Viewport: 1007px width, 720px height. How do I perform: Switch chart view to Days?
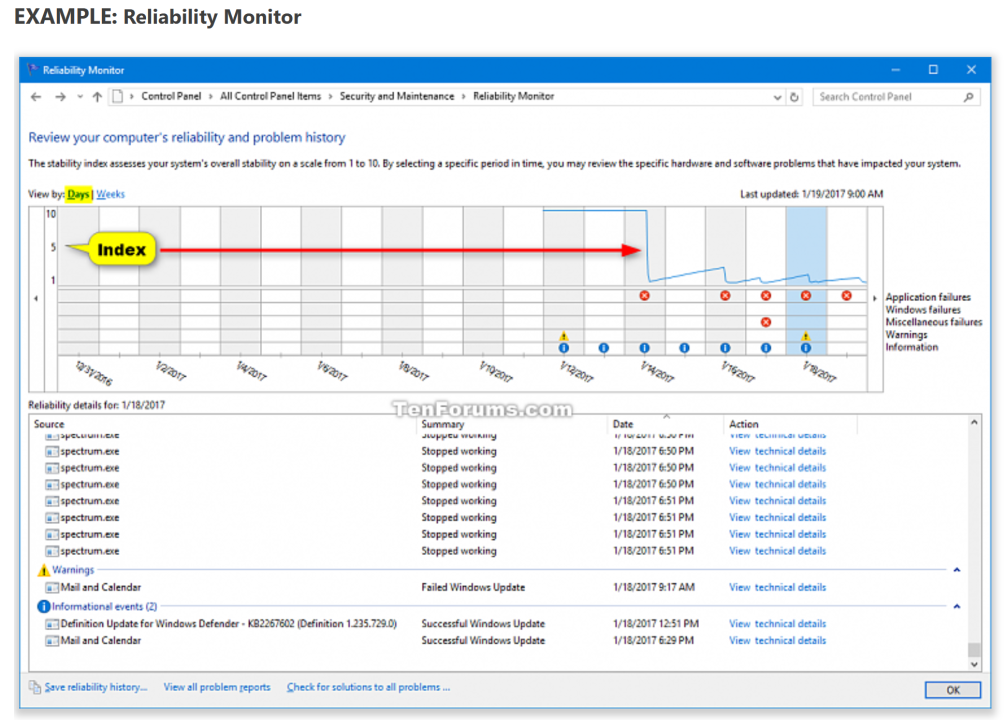point(78,194)
